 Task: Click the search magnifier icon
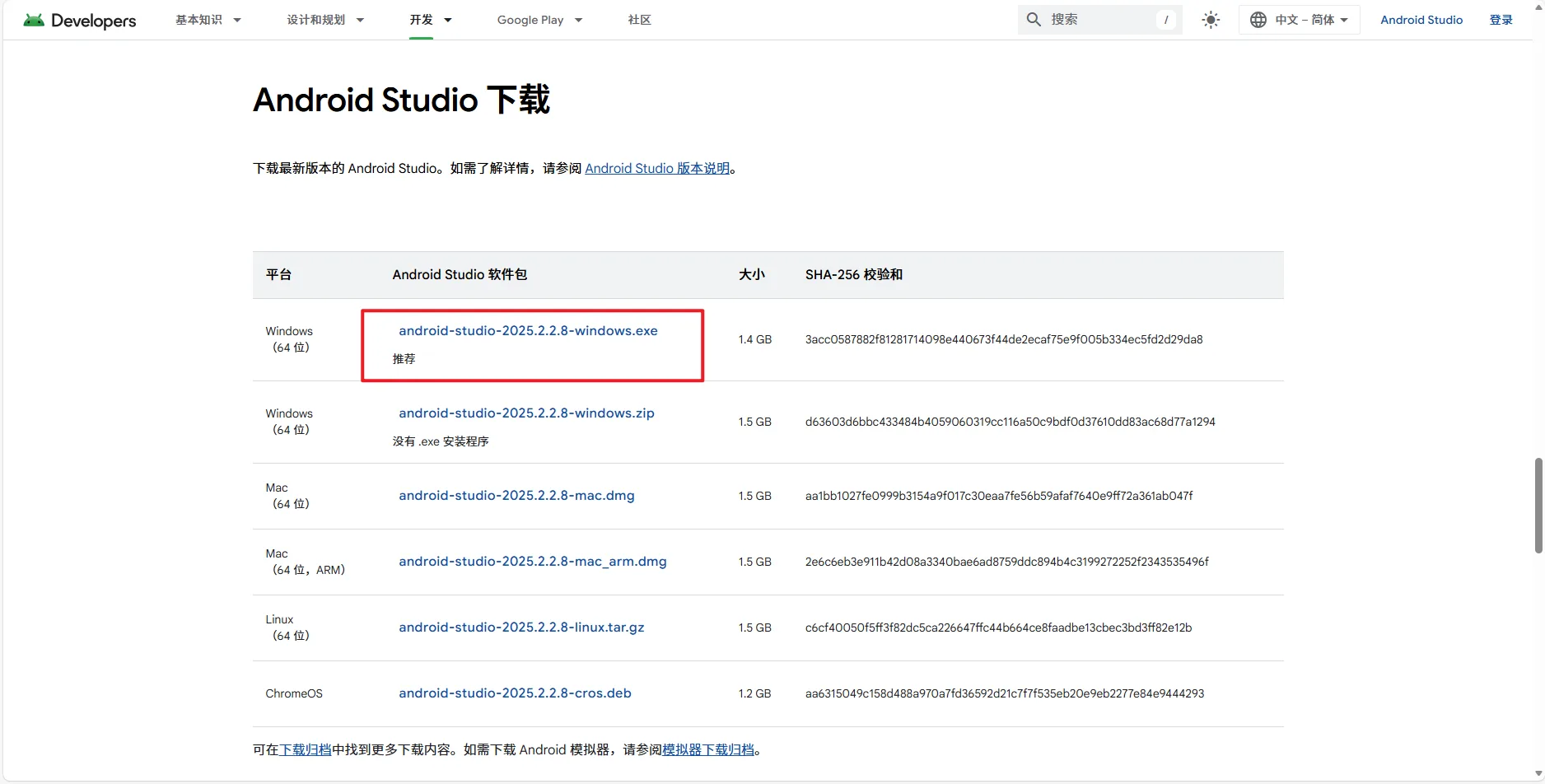1034,19
